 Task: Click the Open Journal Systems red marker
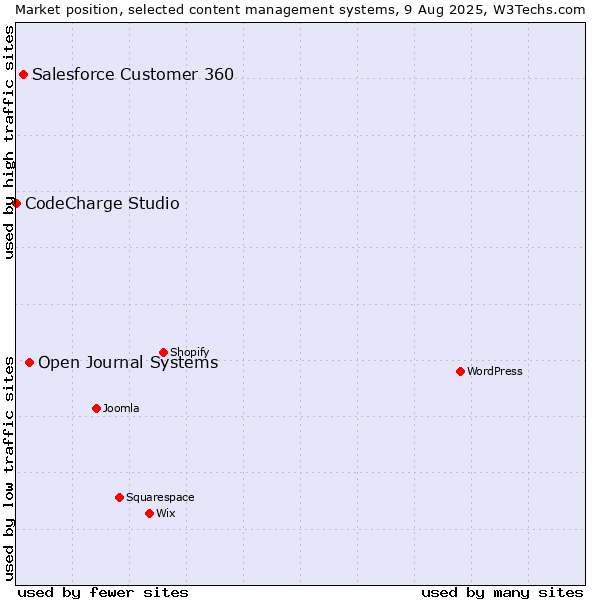29,362
